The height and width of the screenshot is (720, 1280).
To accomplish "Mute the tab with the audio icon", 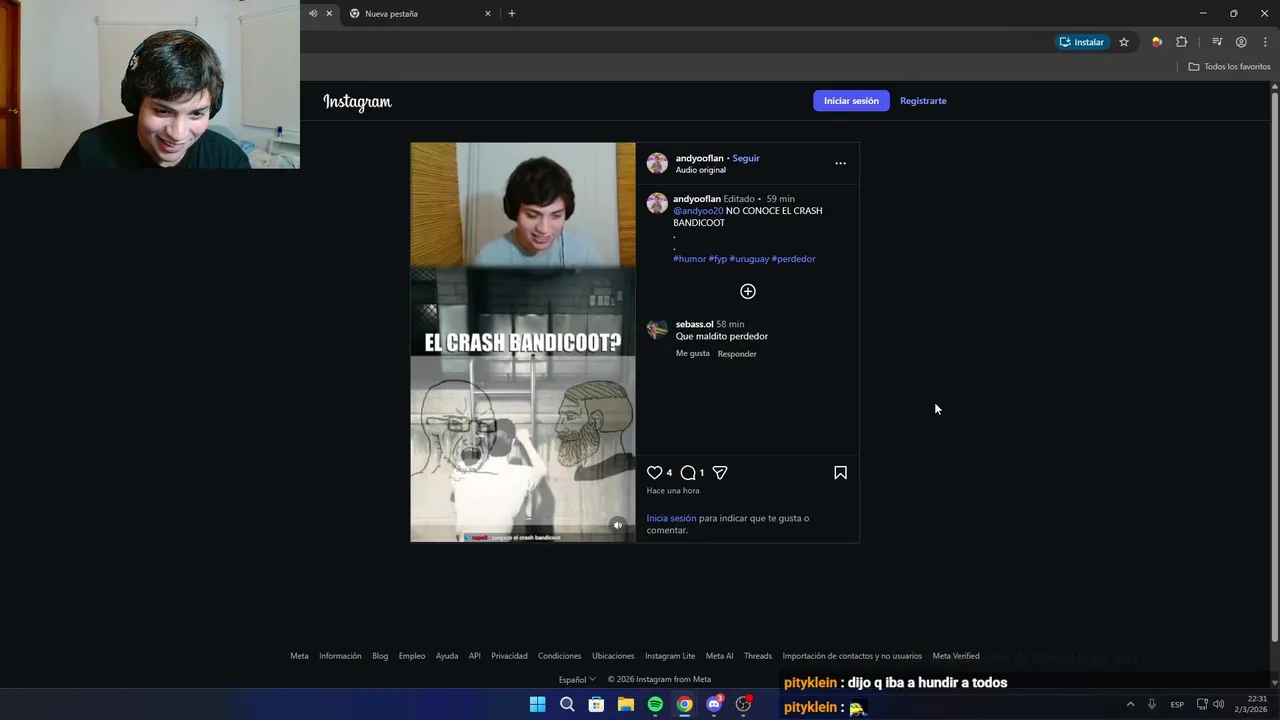I will tap(313, 13).
